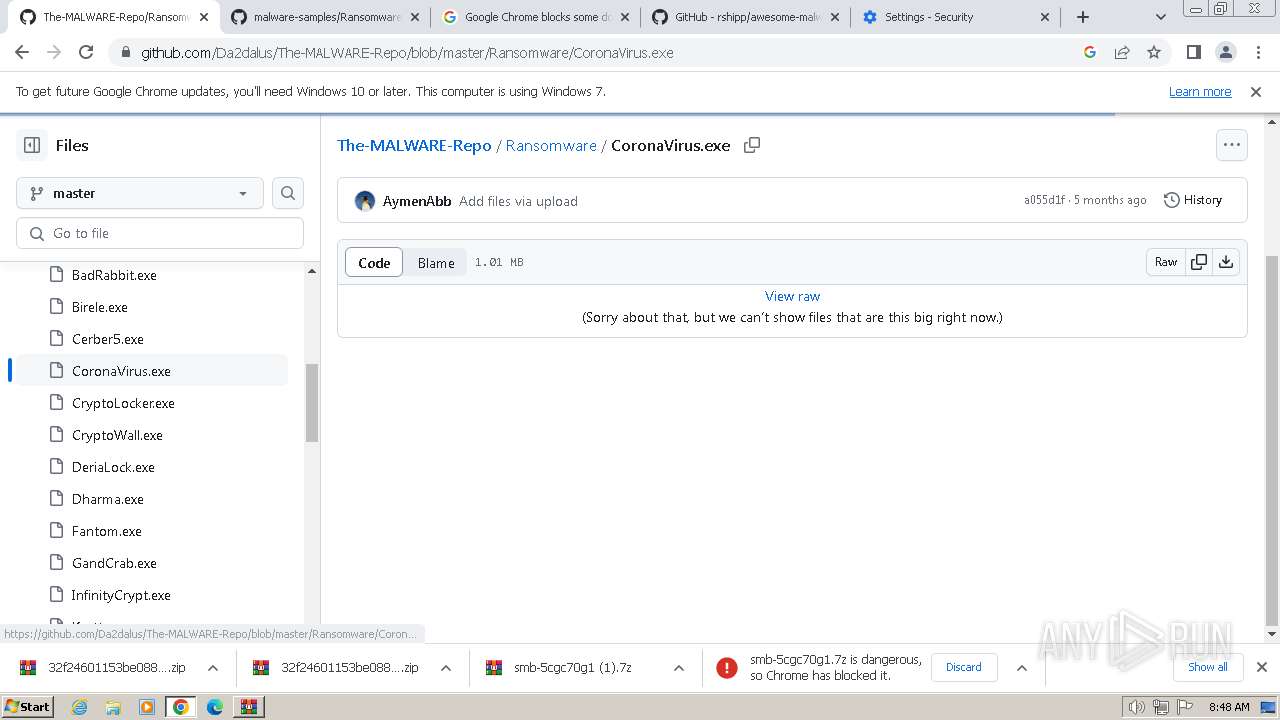The height and width of the screenshot is (720, 1280).
Task: Open InfinityCrypt.exe in file tree
Action: tap(121, 595)
